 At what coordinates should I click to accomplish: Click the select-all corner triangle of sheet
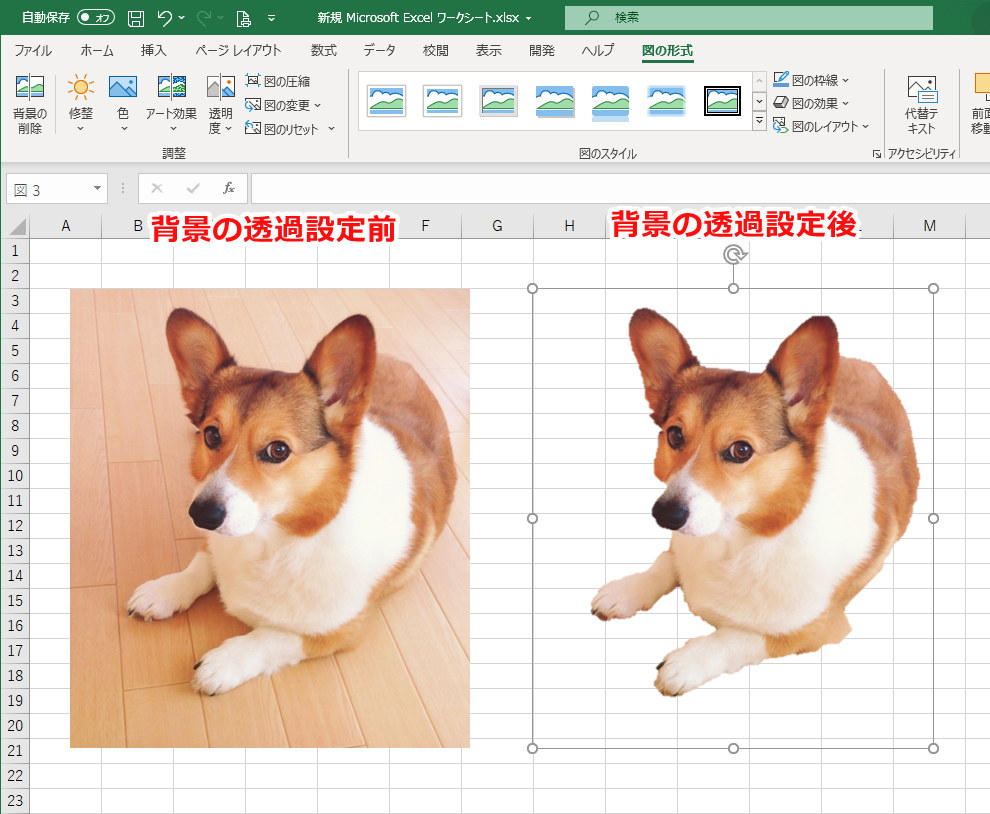click(16, 225)
